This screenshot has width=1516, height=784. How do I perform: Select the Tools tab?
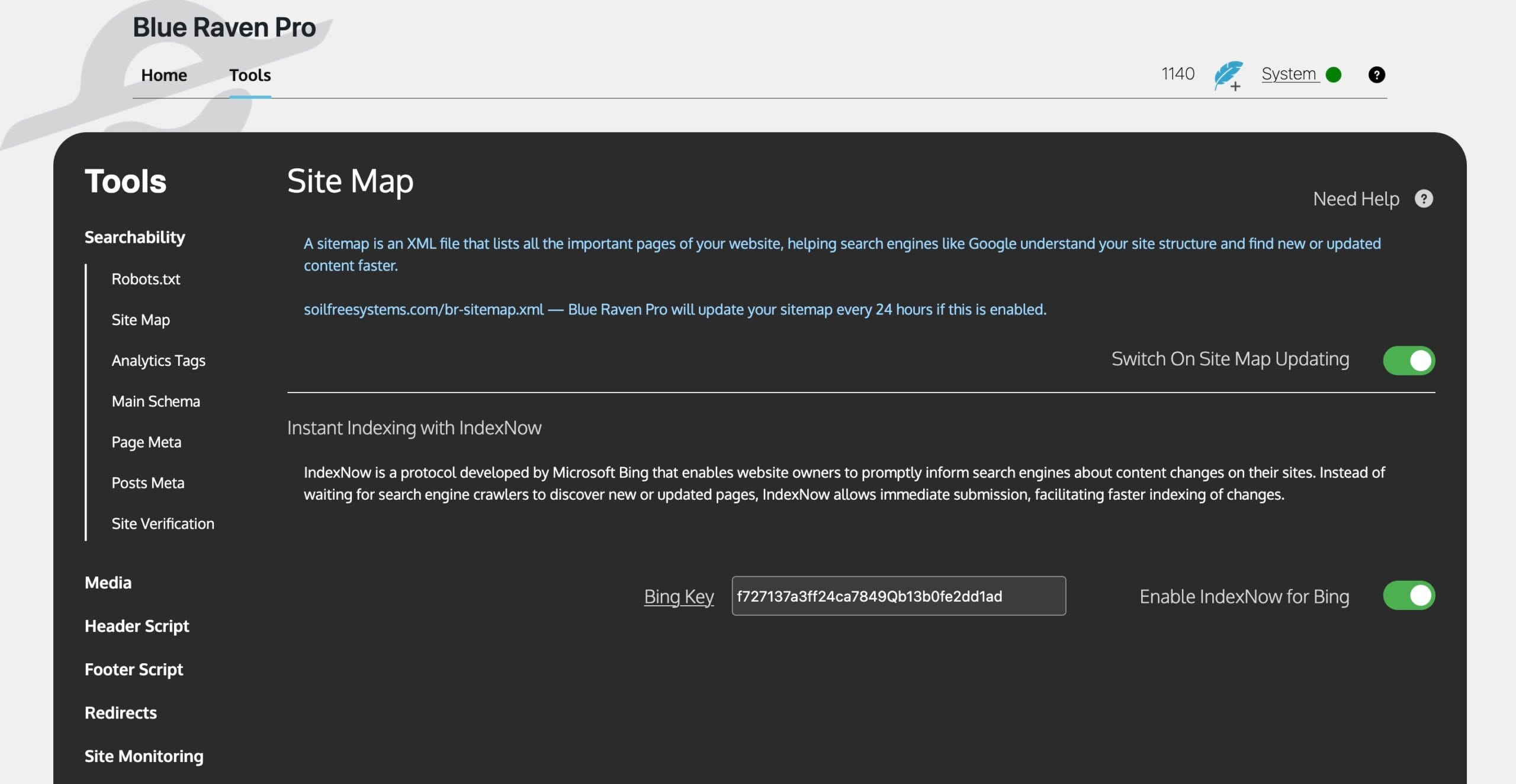249,75
